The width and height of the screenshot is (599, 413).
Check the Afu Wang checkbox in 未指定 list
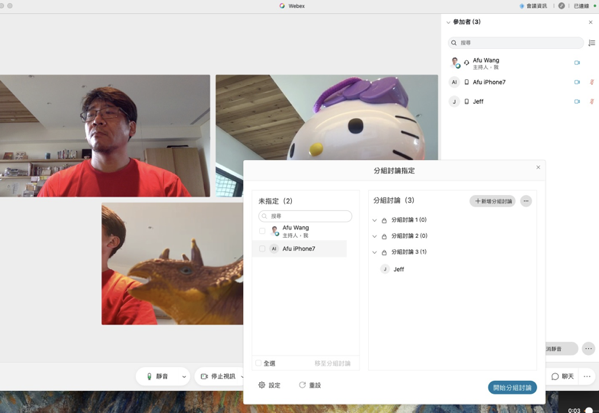(x=262, y=231)
